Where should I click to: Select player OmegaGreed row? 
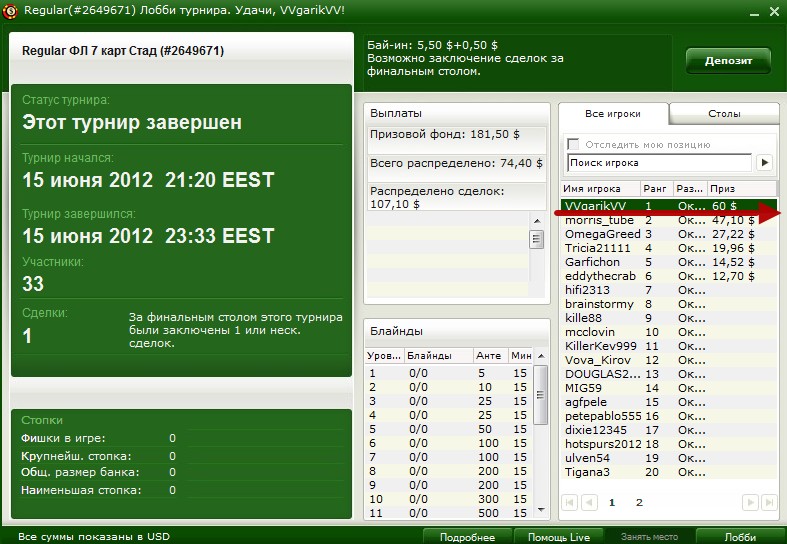(669, 234)
